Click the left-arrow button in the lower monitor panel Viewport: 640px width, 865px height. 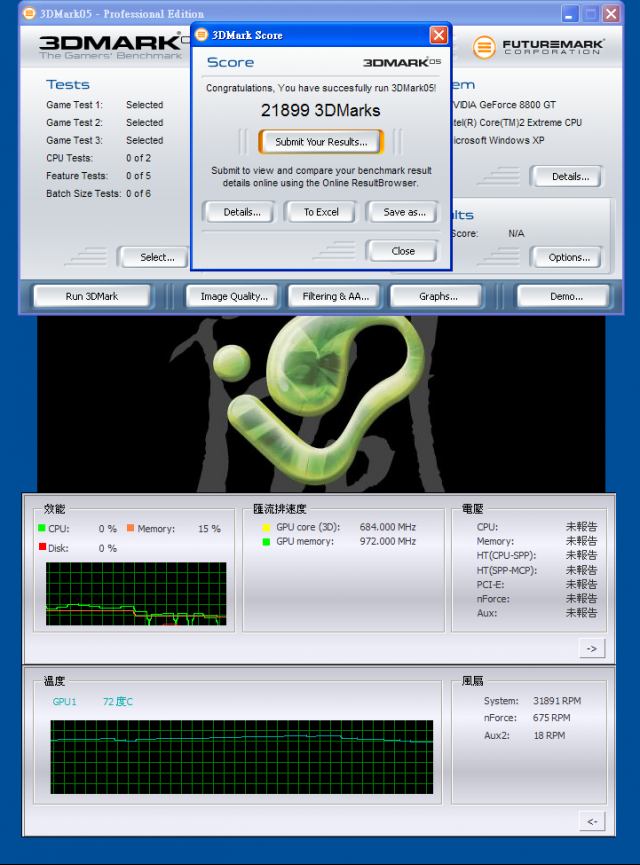click(592, 821)
